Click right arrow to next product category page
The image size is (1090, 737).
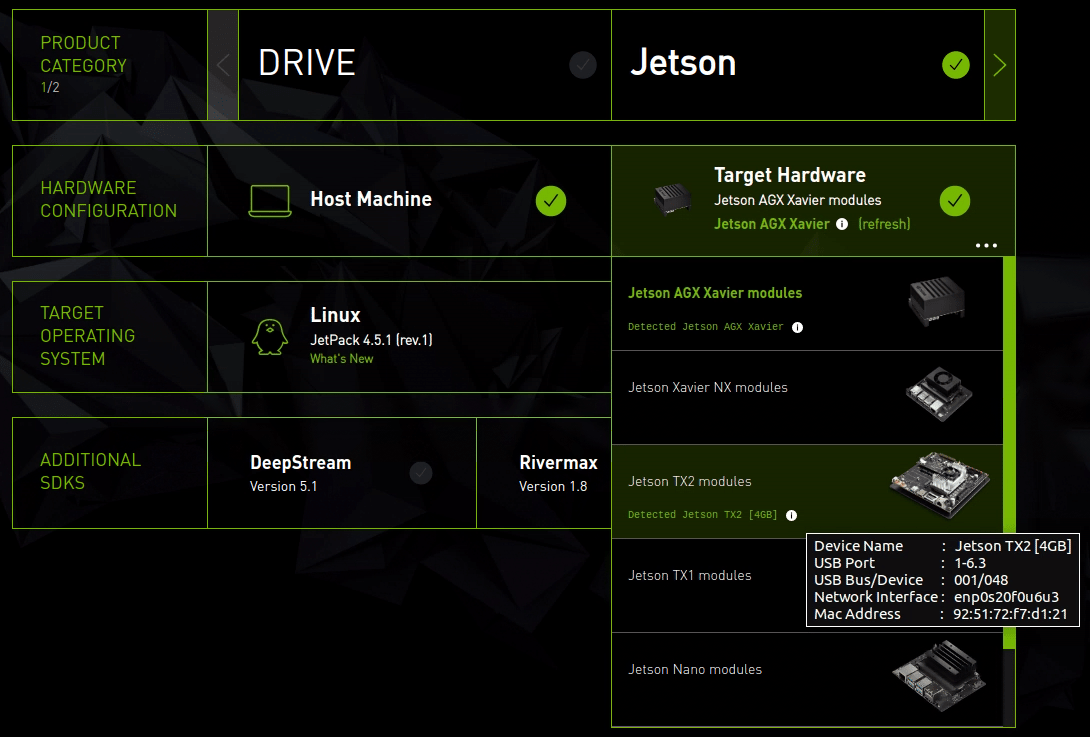click(x=999, y=64)
